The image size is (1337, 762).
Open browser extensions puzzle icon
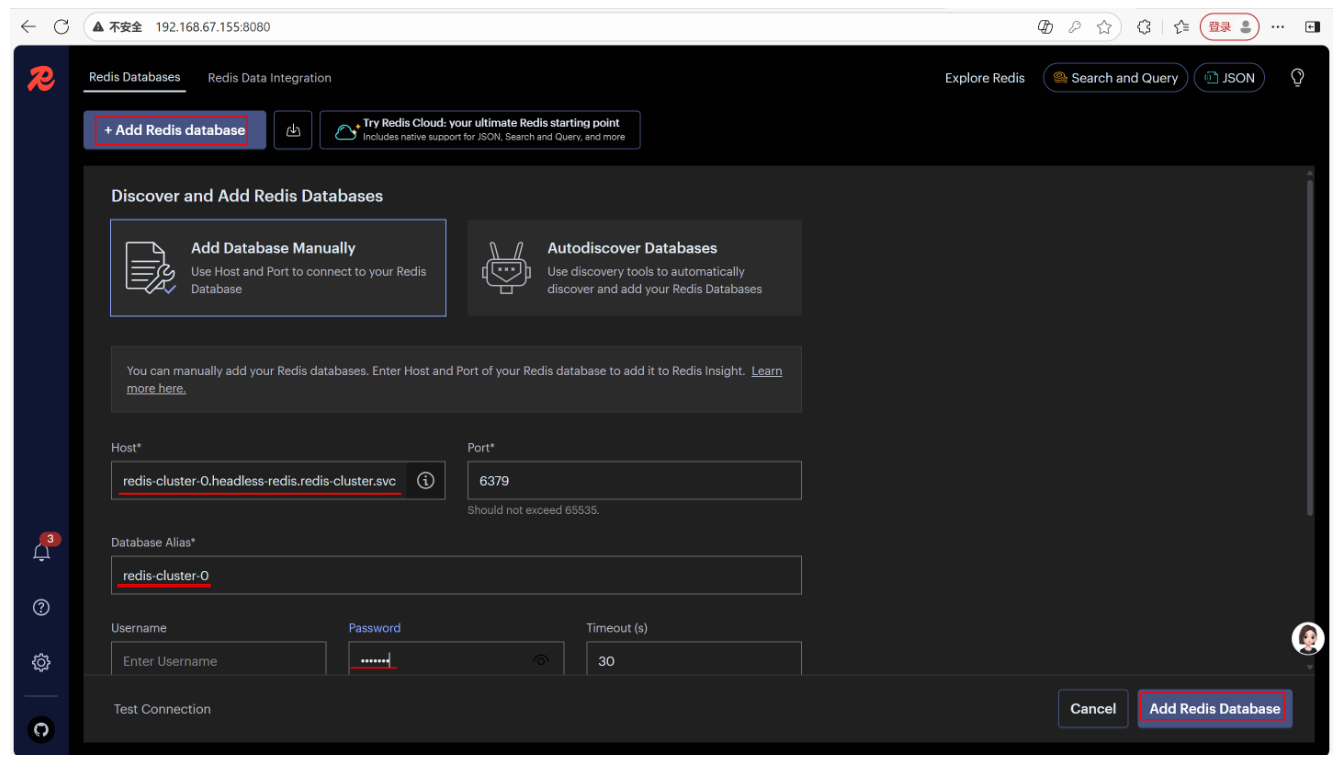tap(1144, 27)
